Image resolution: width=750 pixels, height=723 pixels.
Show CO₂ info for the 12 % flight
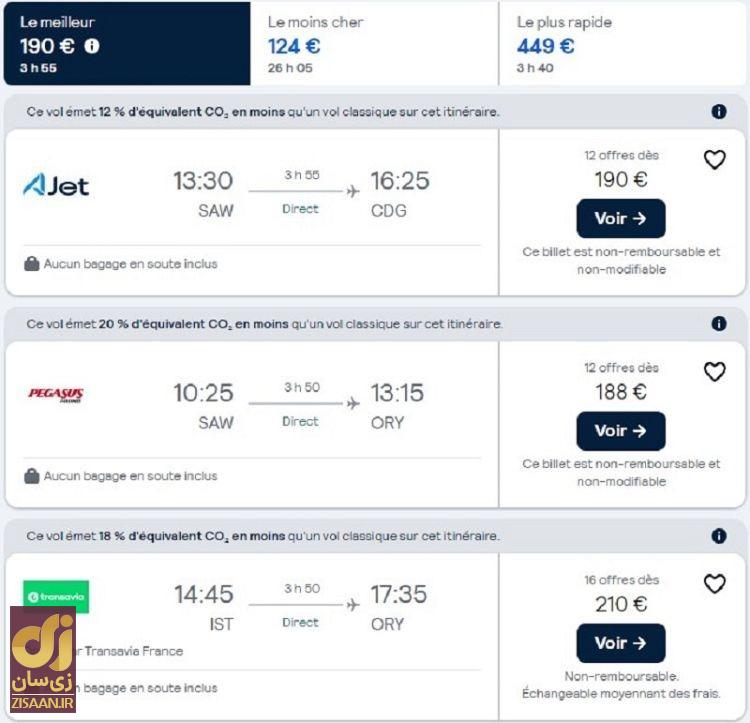[x=719, y=112]
